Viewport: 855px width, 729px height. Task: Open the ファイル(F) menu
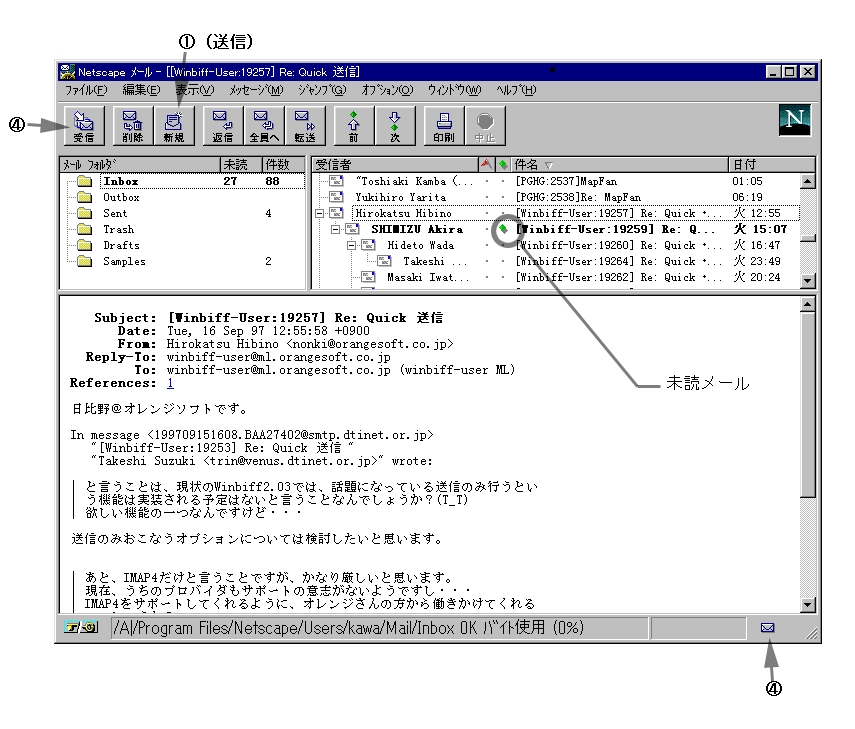pos(86,90)
